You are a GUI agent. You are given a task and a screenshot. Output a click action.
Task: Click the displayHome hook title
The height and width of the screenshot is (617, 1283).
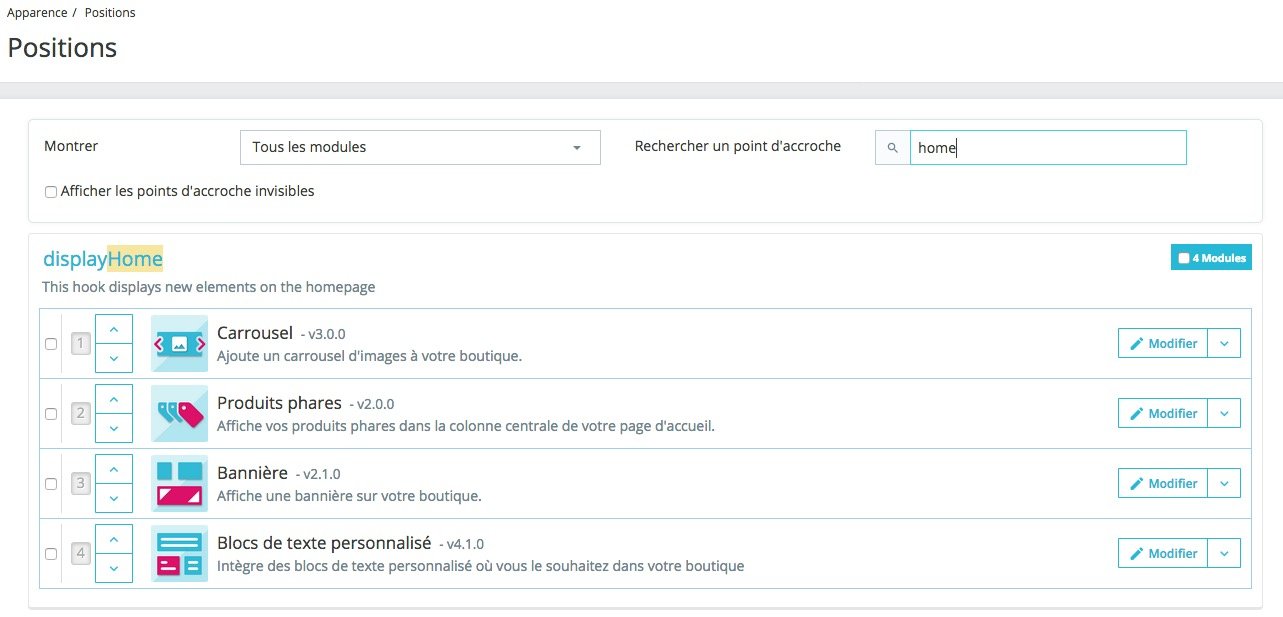(102, 259)
